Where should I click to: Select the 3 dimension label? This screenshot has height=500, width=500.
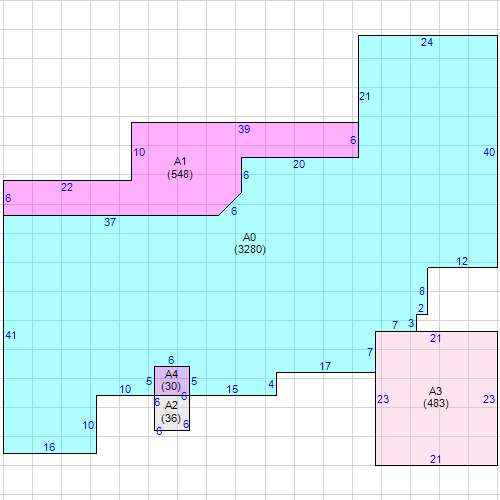[x=411, y=323]
